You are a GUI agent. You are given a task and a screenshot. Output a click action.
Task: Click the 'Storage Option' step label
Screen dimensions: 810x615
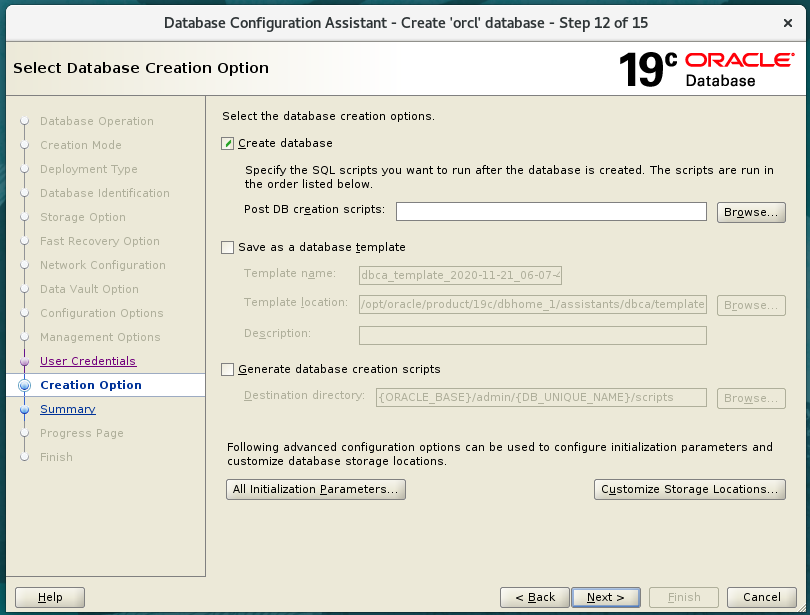(x=83, y=217)
